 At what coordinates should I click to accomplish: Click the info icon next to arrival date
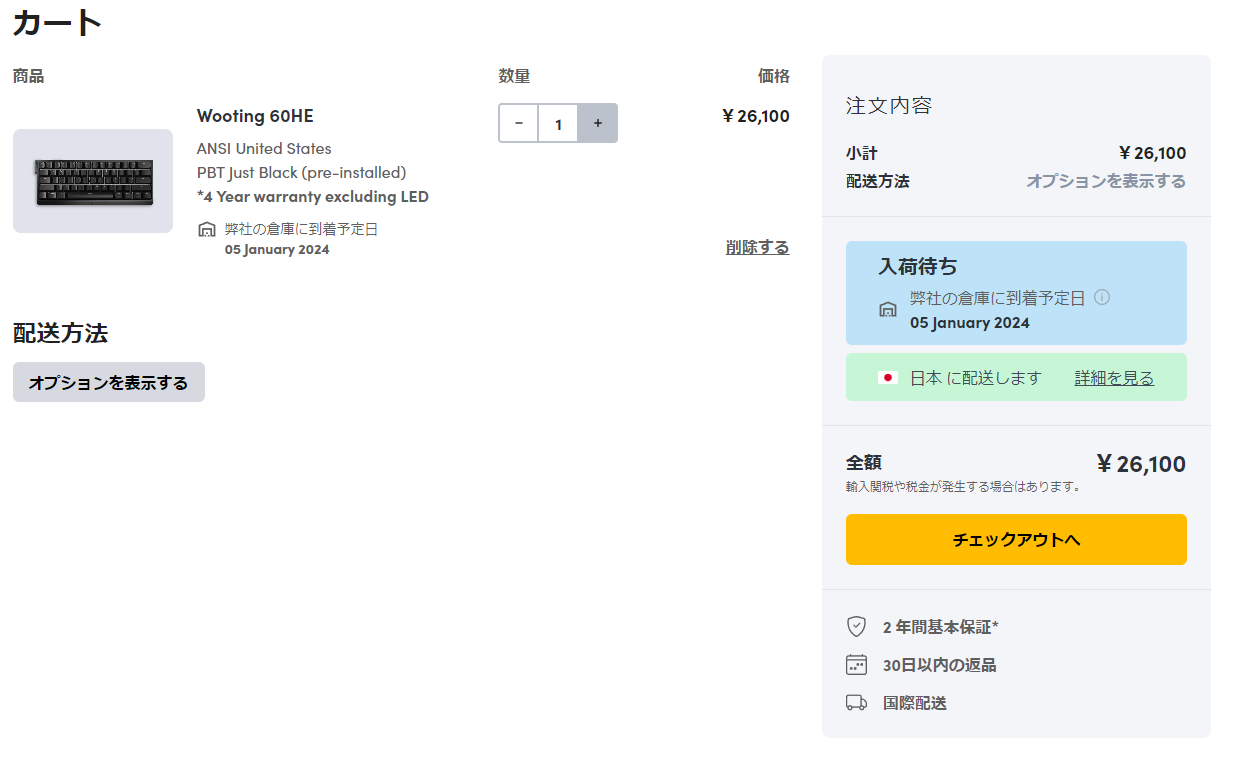coord(1102,297)
